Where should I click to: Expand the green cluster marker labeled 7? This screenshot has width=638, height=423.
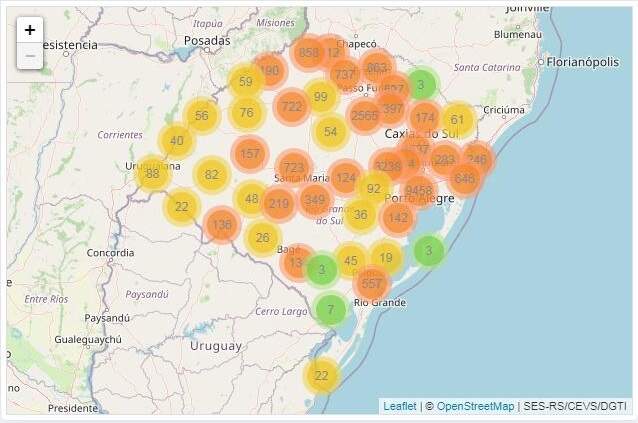(330, 310)
